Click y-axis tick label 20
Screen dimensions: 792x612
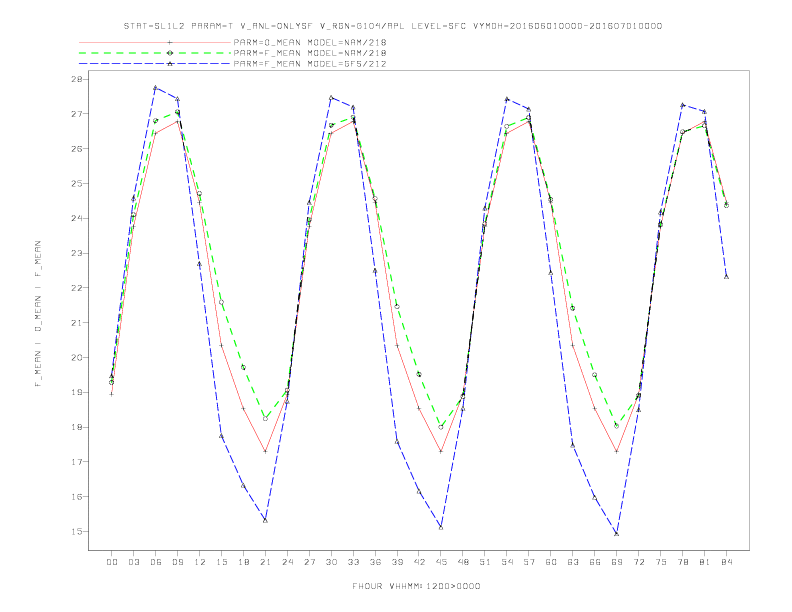point(76,358)
